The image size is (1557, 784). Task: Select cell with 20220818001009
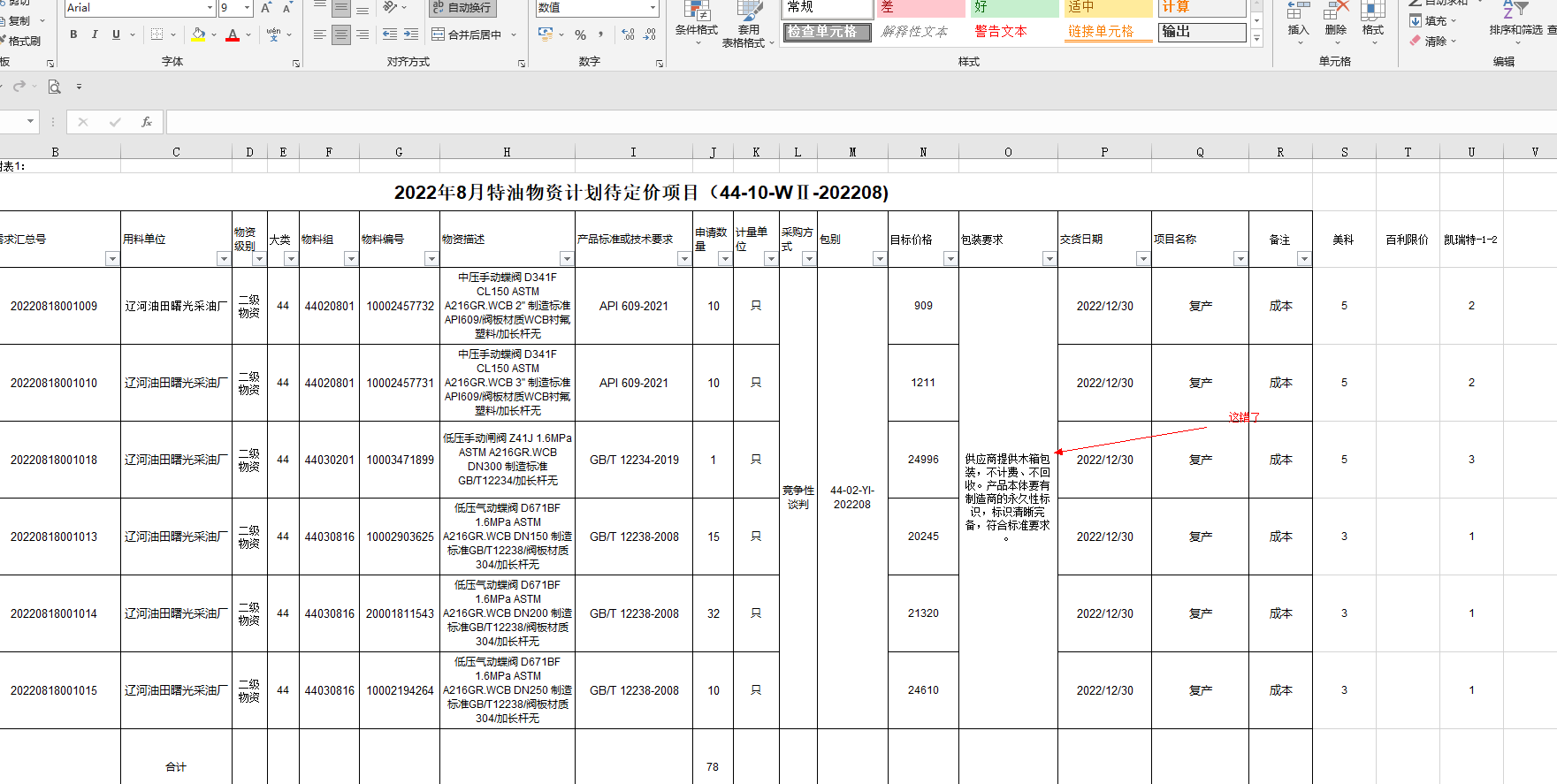click(x=54, y=306)
